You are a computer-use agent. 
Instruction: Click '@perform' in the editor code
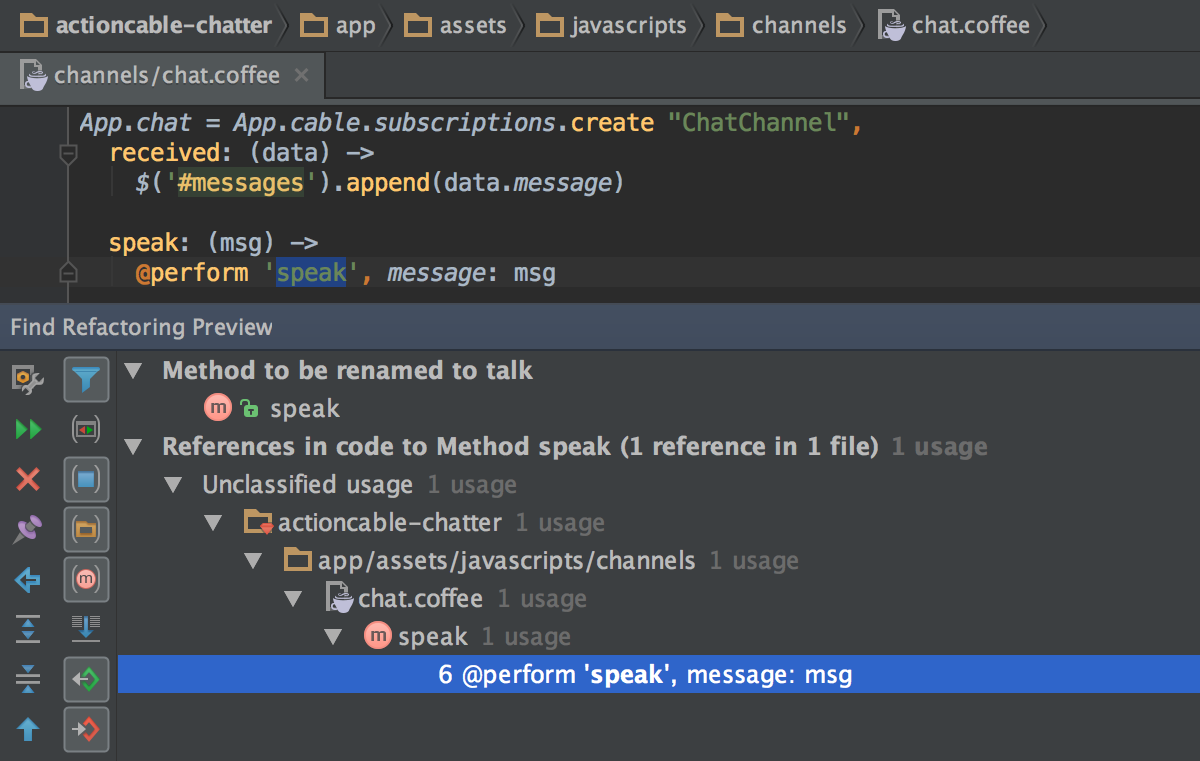point(192,273)
